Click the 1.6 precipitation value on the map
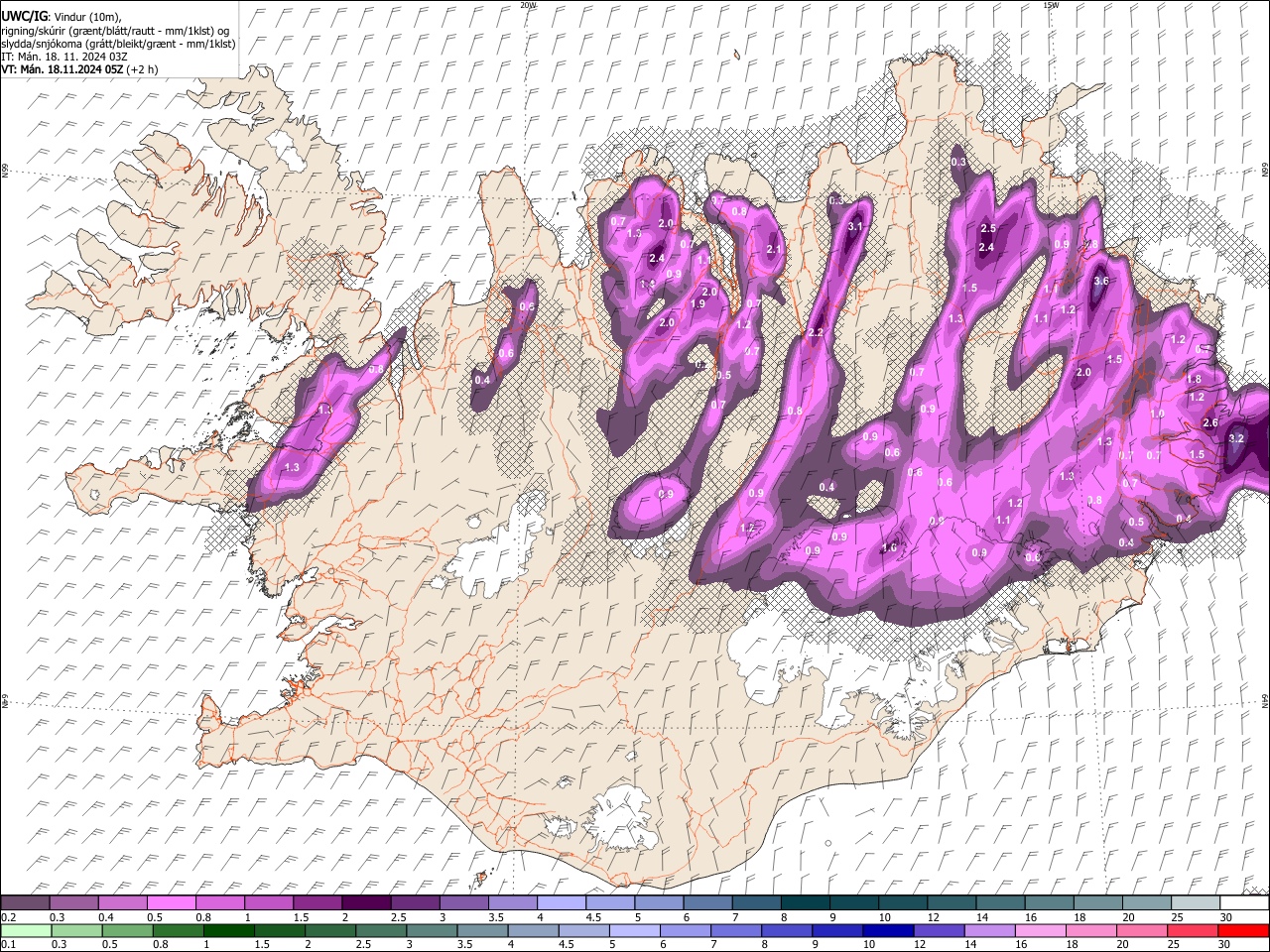1270x952 pixels. click(x=890, y=548)
